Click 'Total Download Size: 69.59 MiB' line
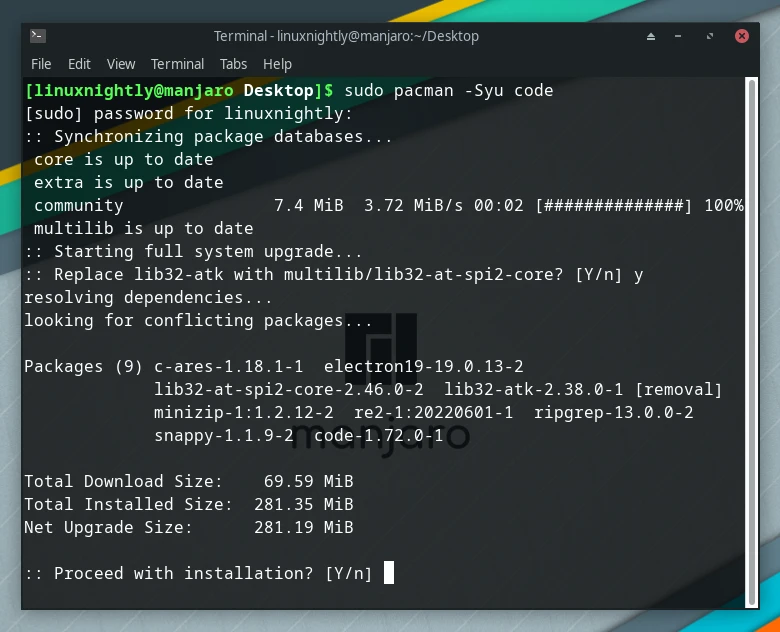 (189, 481)
